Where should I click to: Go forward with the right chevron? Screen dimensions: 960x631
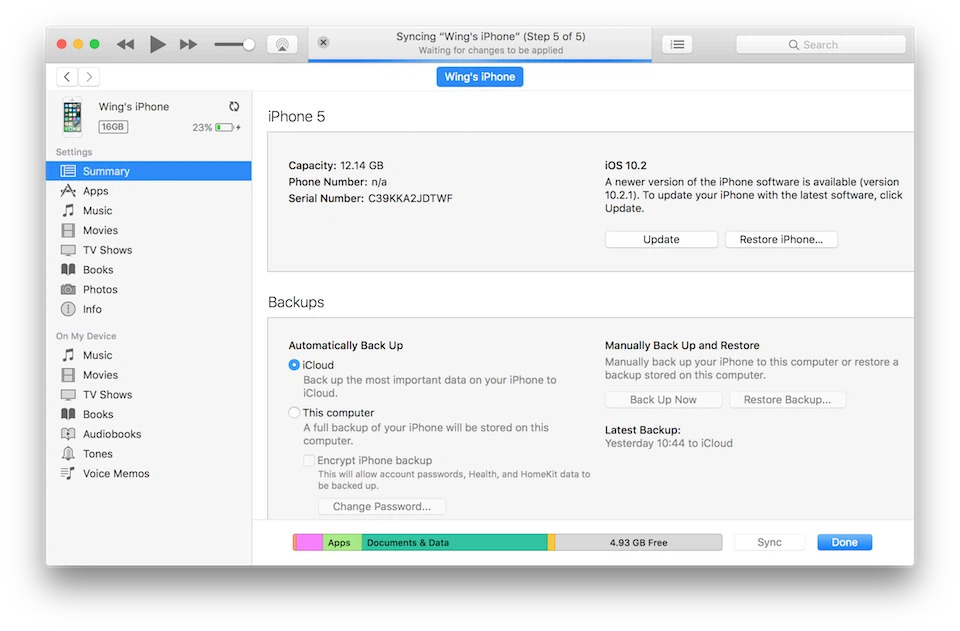pos(89,77)
